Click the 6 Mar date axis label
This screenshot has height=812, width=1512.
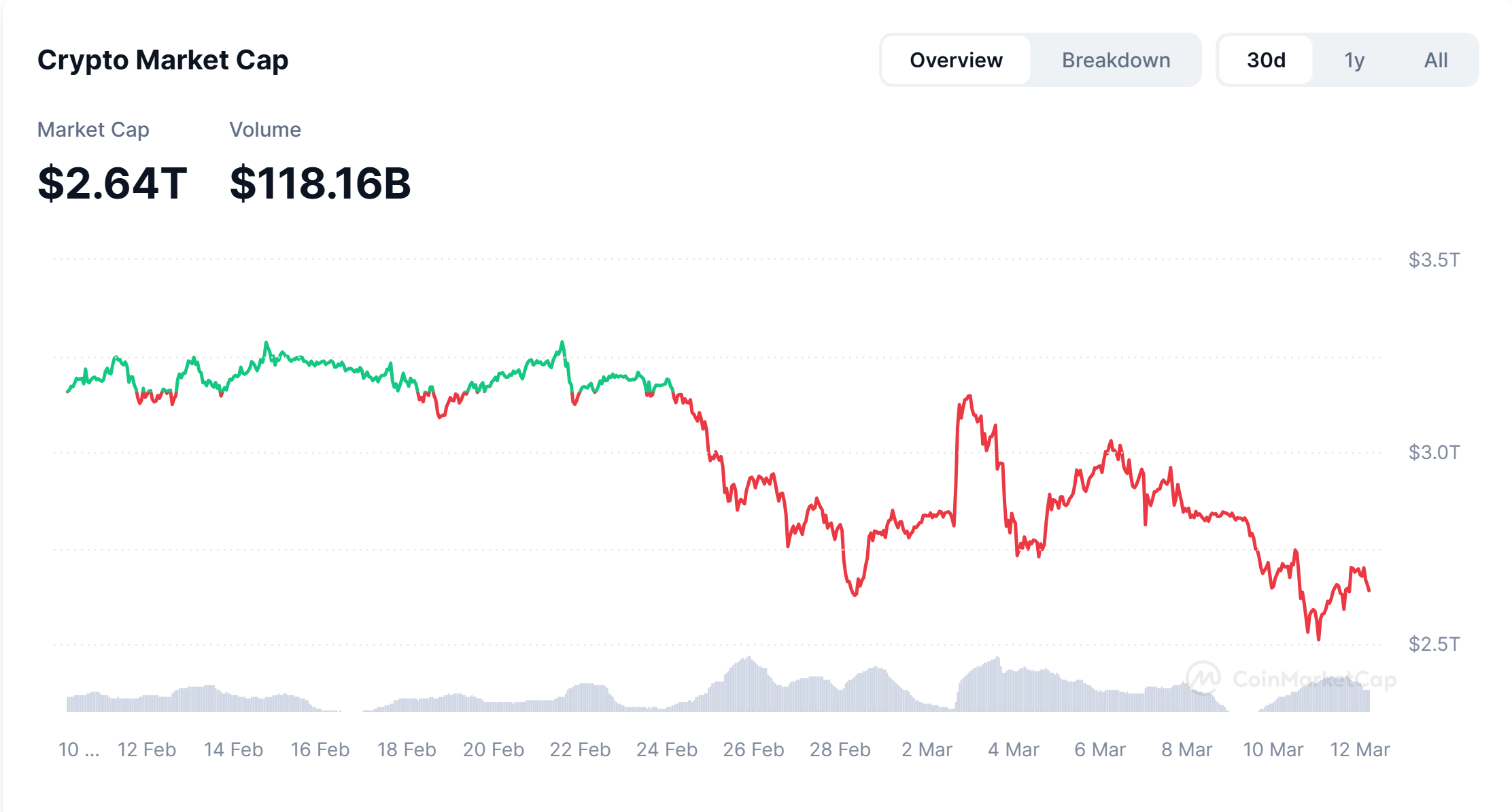[1100, 749]
